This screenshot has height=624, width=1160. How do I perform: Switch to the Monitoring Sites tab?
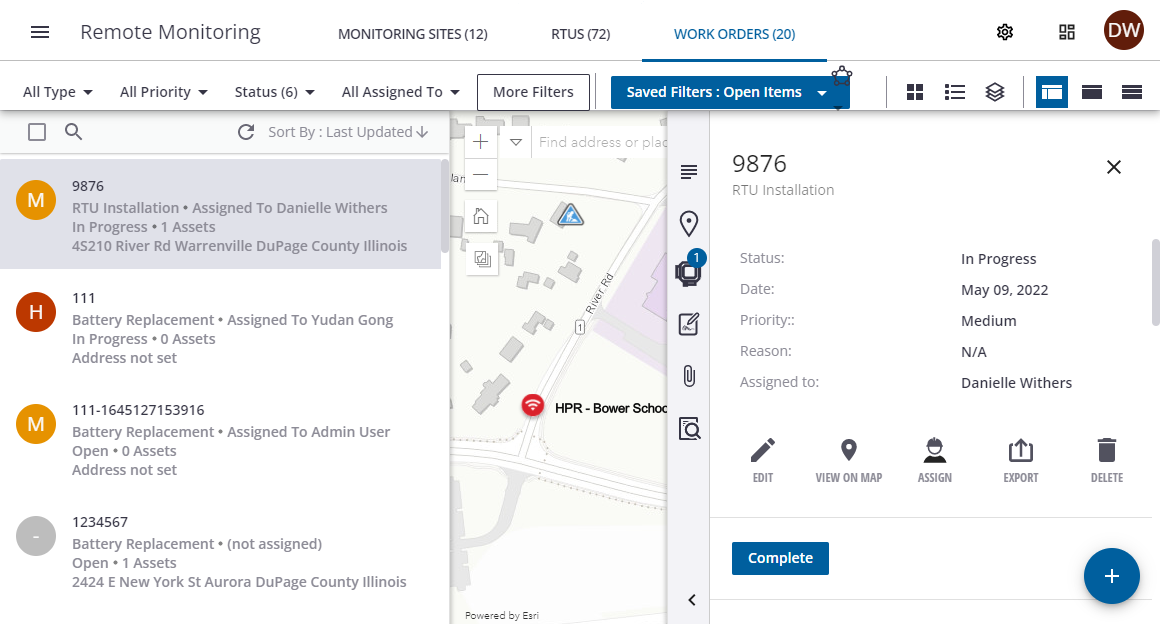coord(412,34)
